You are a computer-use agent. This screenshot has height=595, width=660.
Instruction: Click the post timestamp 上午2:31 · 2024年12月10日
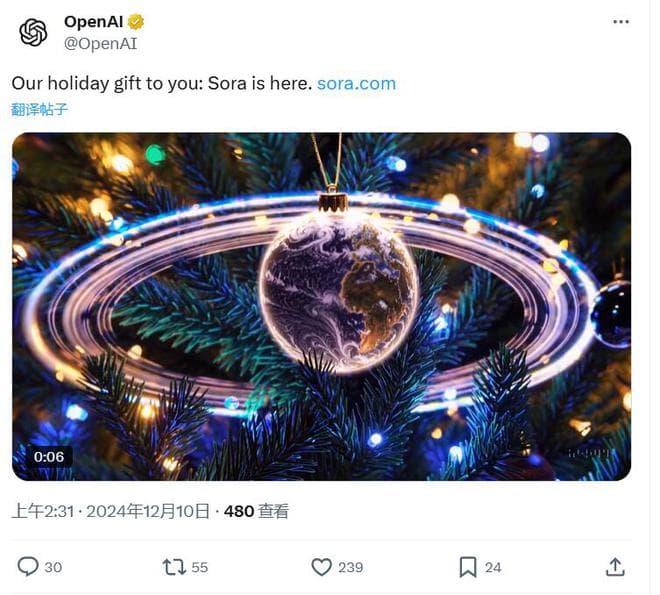[110, 511]
